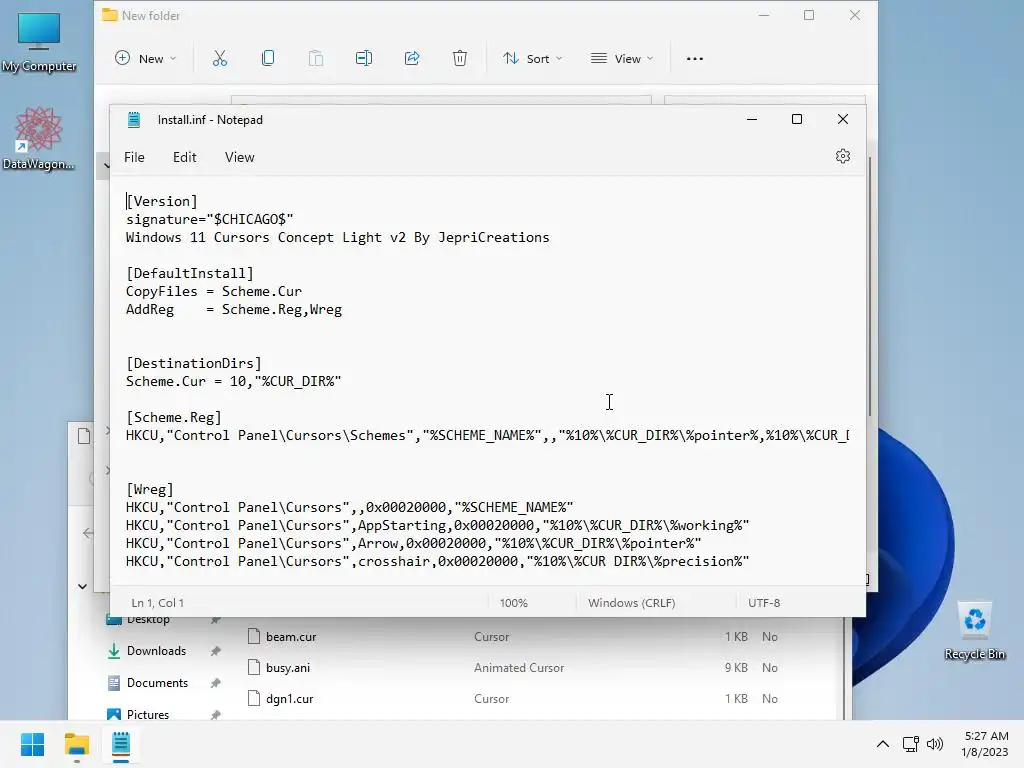Click File Explorer icon in the taskbar

[x=76, y=744]
